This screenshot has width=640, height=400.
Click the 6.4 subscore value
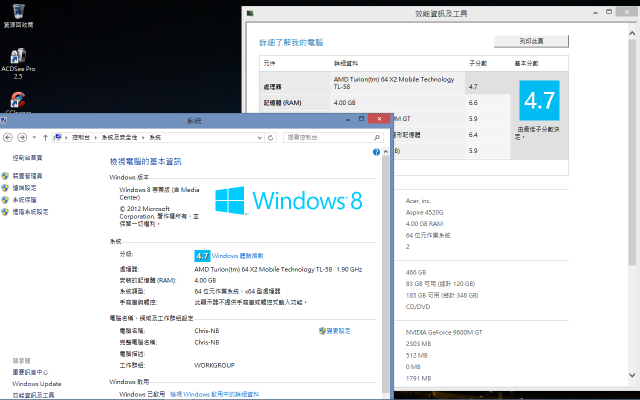473,135
